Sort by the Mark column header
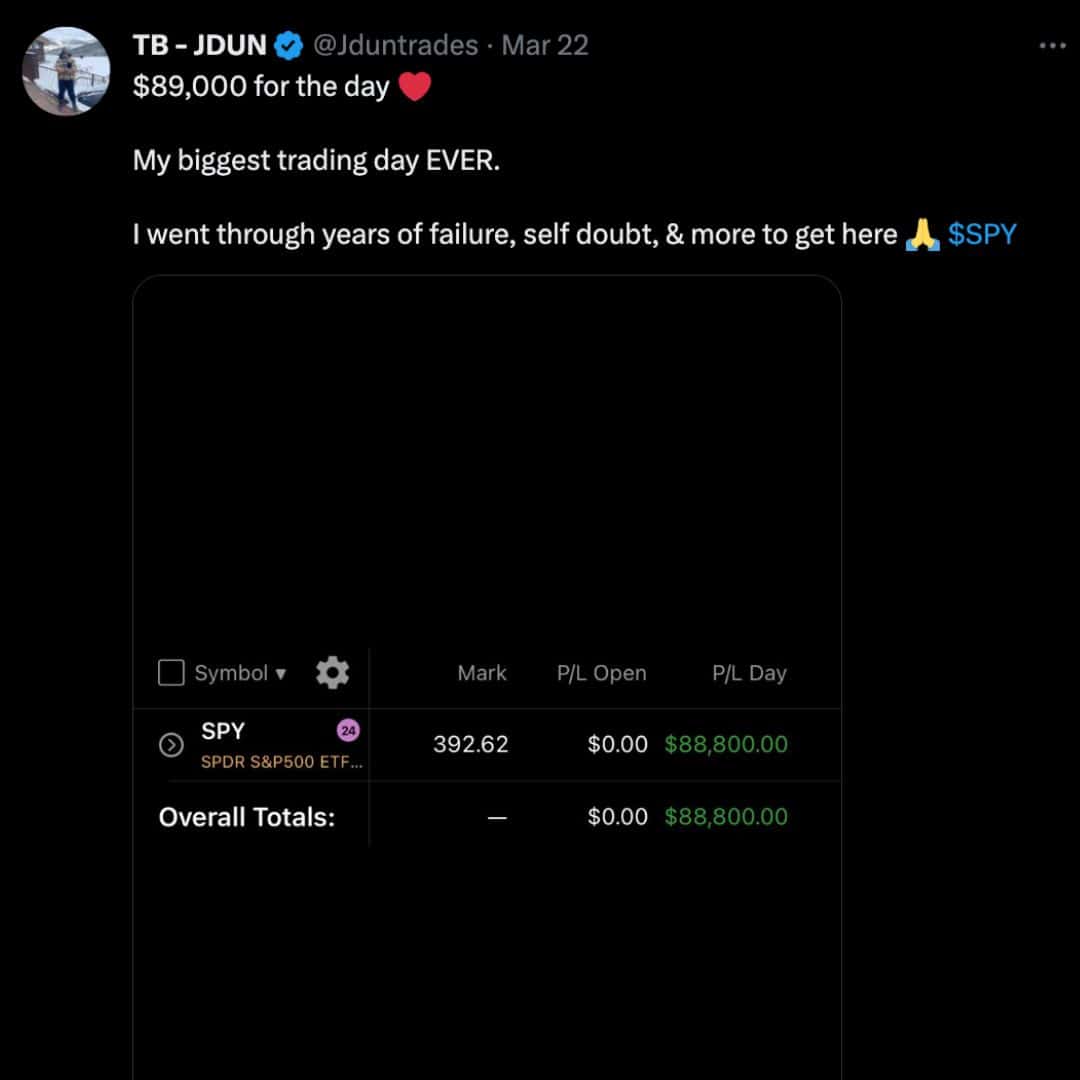 pos(482,673)
